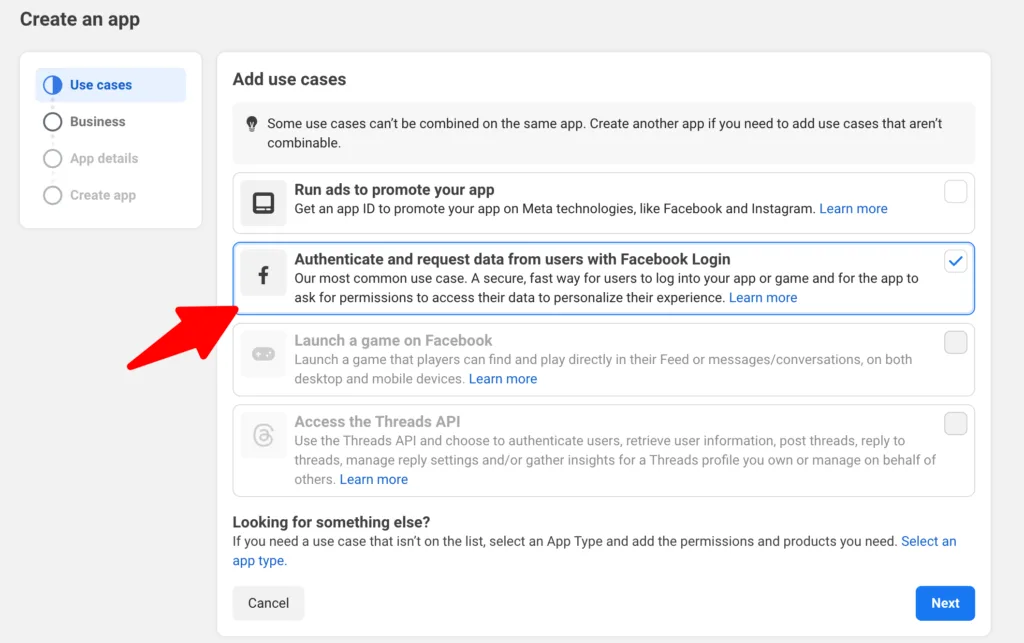Viewport: 1024px width, 643px height.
Task: Click the Create app step circle icon
Action: [x=52, y=195]
